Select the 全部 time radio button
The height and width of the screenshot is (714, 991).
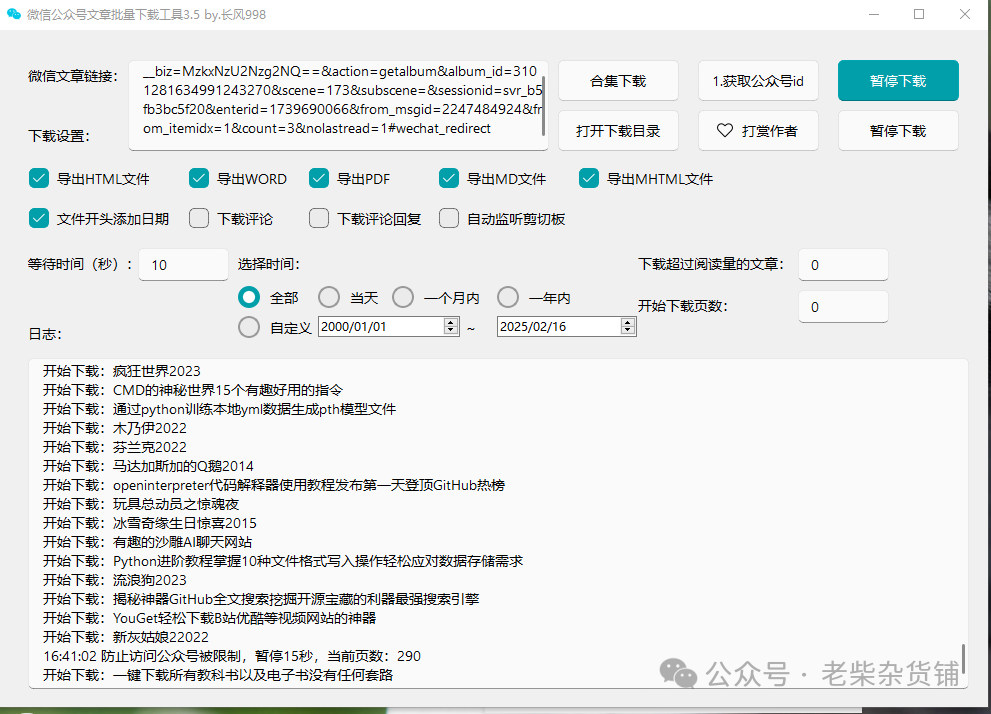249,297
